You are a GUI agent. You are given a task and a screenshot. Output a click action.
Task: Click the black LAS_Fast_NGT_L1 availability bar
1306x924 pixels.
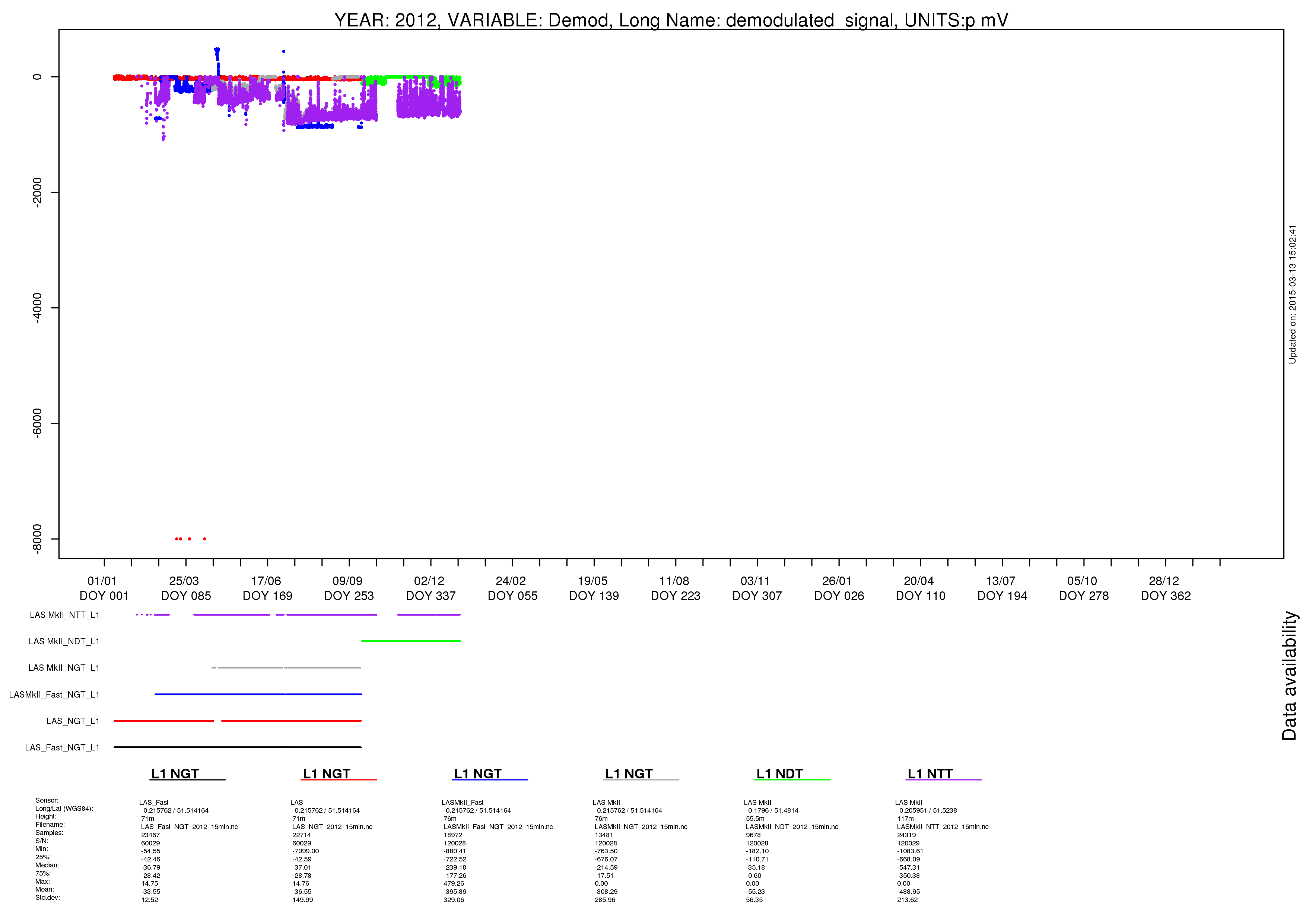pyautogui.click(x=237, y=747)
